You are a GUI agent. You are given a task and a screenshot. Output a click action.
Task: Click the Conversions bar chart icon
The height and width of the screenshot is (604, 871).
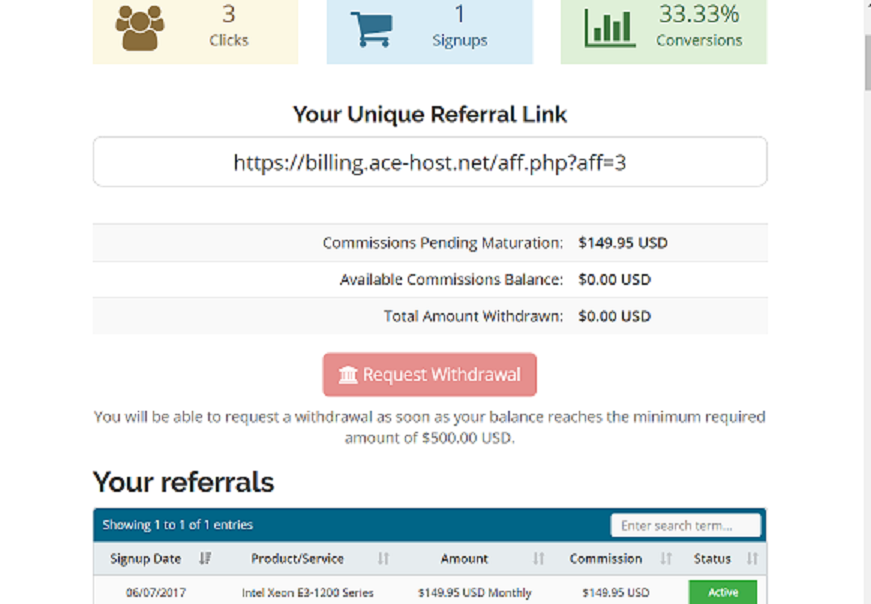coord(609,28)
